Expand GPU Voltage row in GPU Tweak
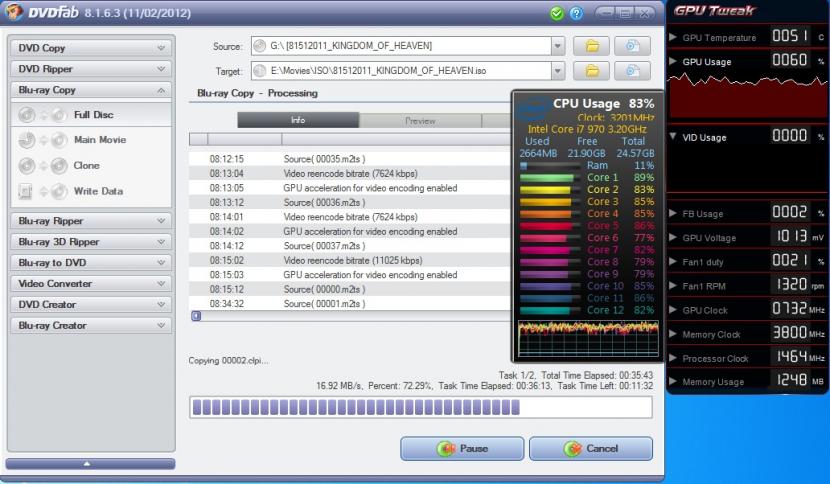 pos(673,237)
